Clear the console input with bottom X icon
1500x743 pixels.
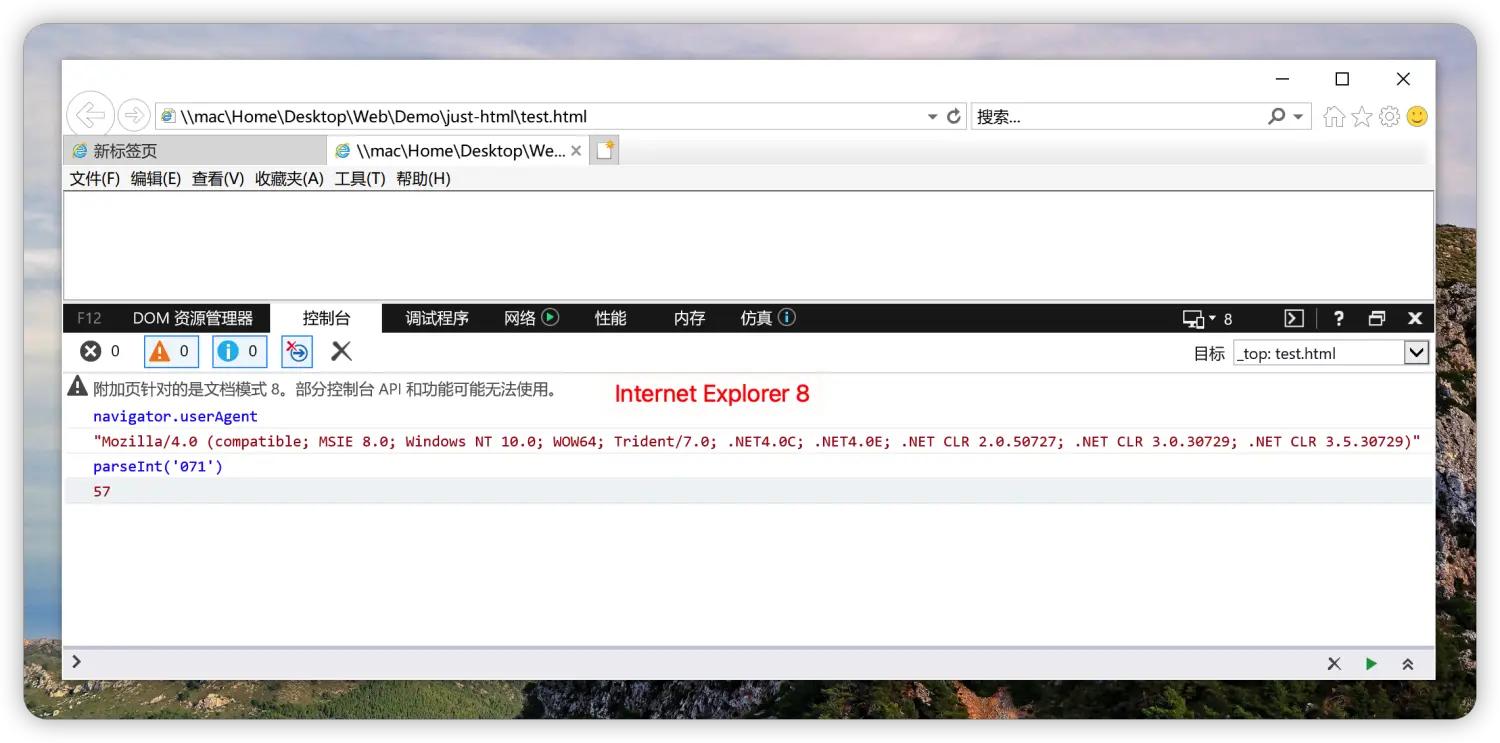(x=1334, y=664)
